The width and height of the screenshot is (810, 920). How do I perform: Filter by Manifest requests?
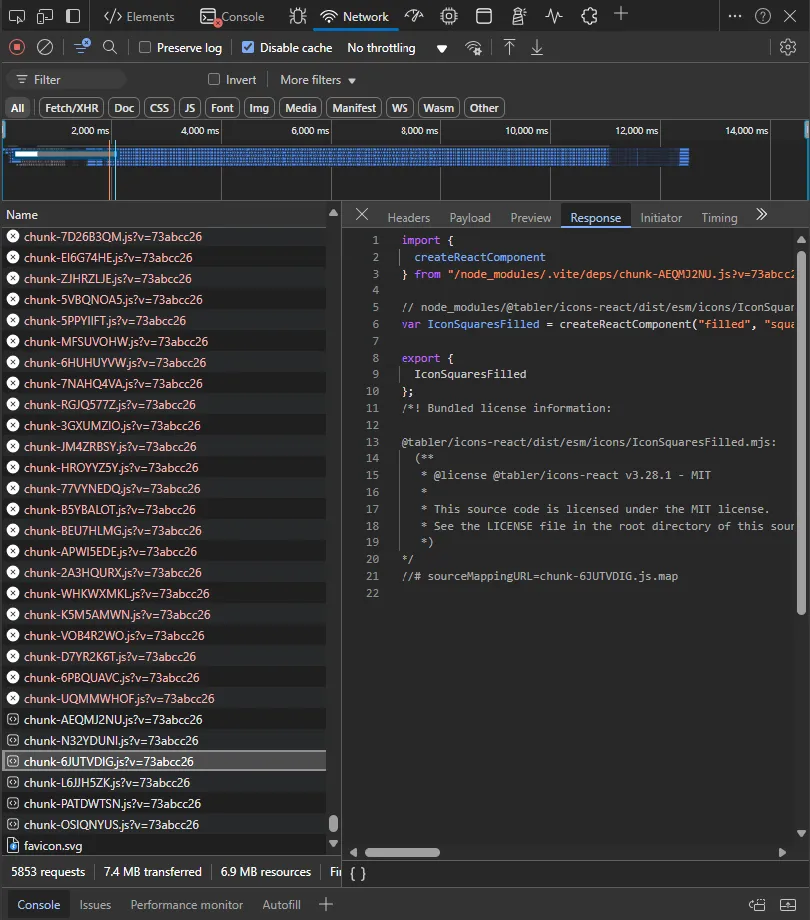[x=354, y=108]
